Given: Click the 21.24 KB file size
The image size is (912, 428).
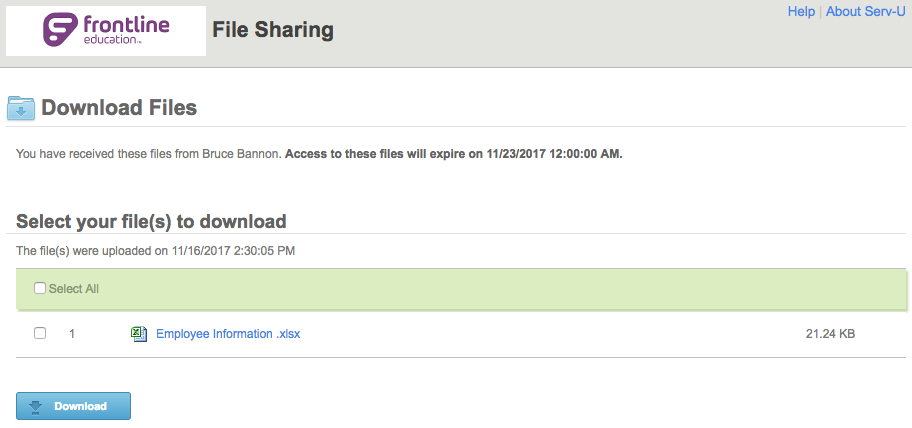Looking at the screenshot, I should click(x=830, y=334).
